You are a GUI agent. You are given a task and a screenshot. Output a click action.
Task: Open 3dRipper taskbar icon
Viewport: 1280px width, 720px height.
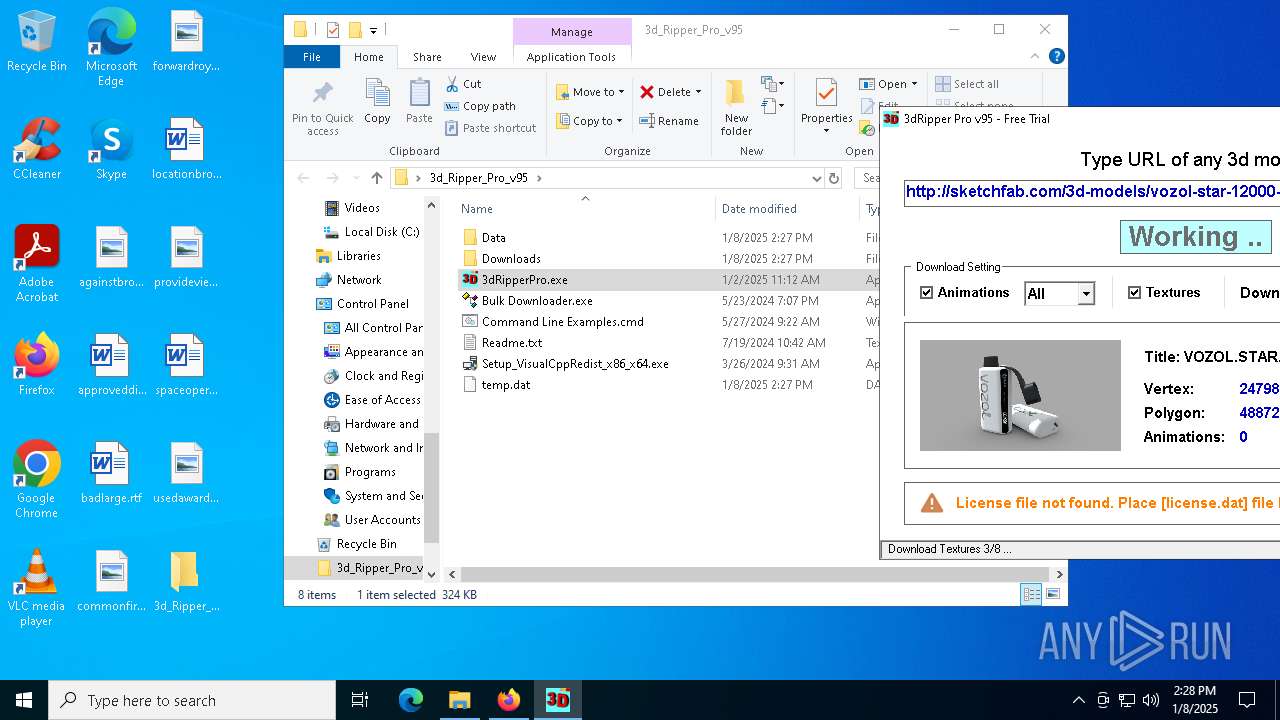pyautogui.click(x=557, y=700)
